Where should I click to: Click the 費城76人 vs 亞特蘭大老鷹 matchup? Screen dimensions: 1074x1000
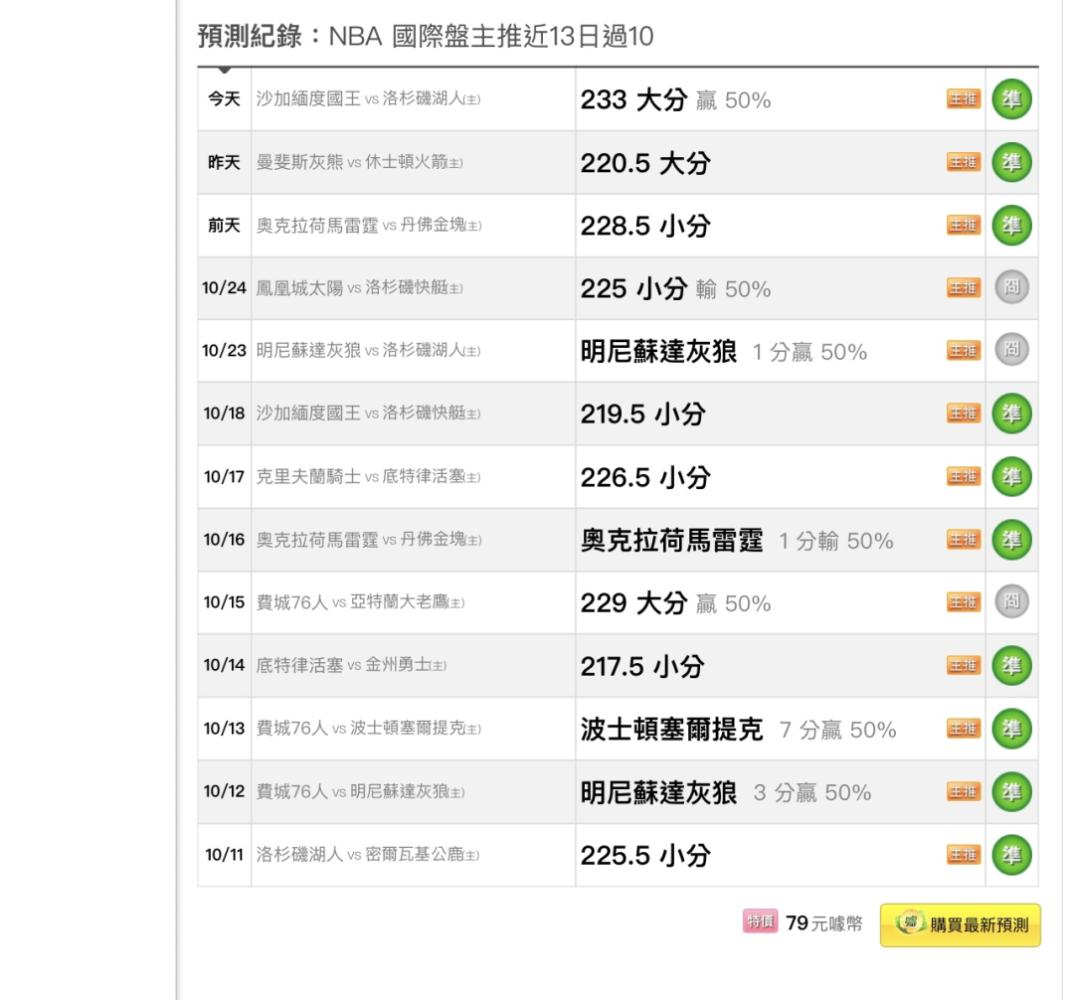pyautogui.click(x=360, y=603)
